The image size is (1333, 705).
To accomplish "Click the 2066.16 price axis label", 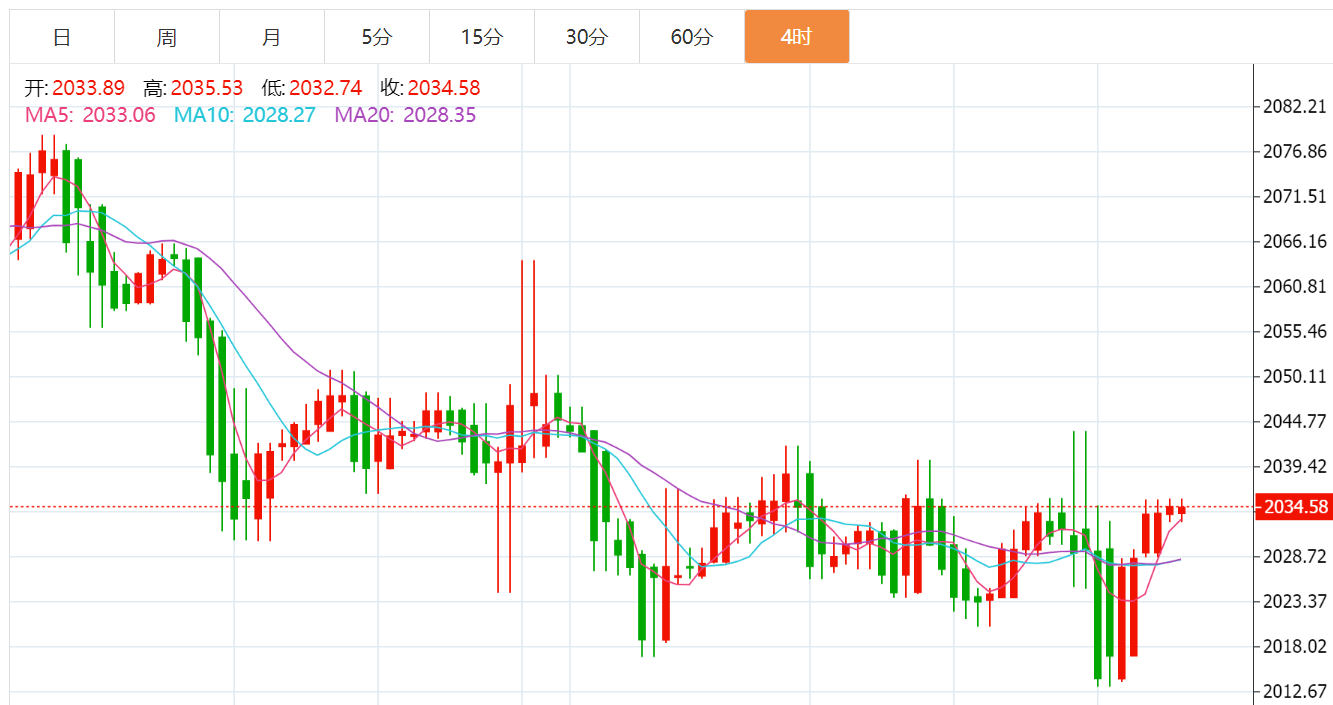I will click(x=1296, y=241).
